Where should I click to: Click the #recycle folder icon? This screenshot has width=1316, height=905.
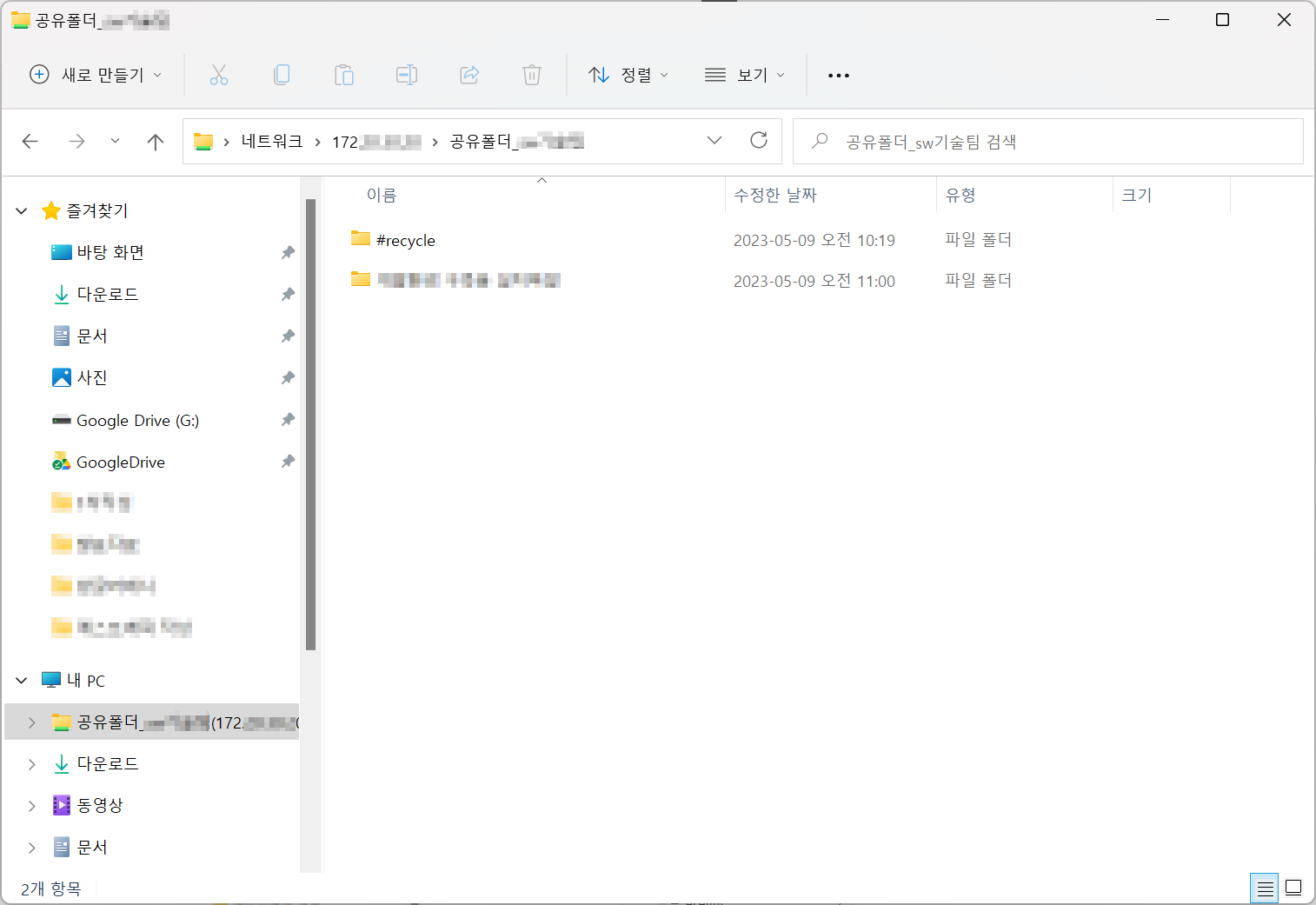tap(361, 238)
